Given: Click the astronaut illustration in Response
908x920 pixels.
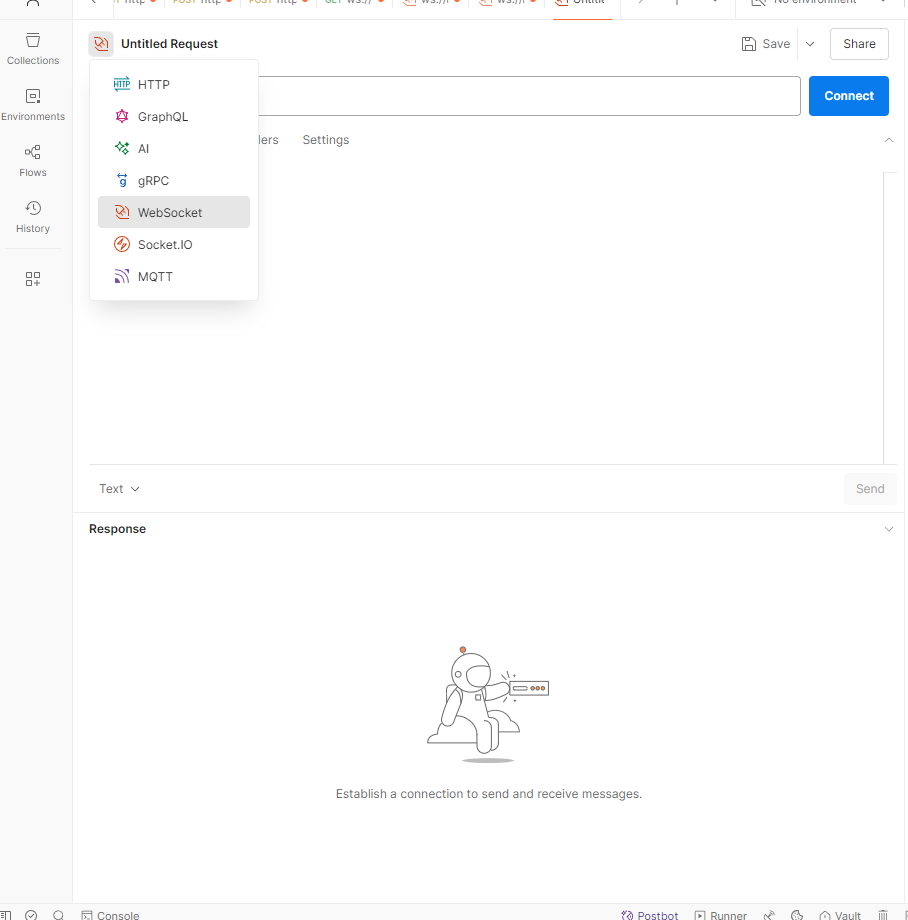Looking at the screenshot, I should click(488, 704).
